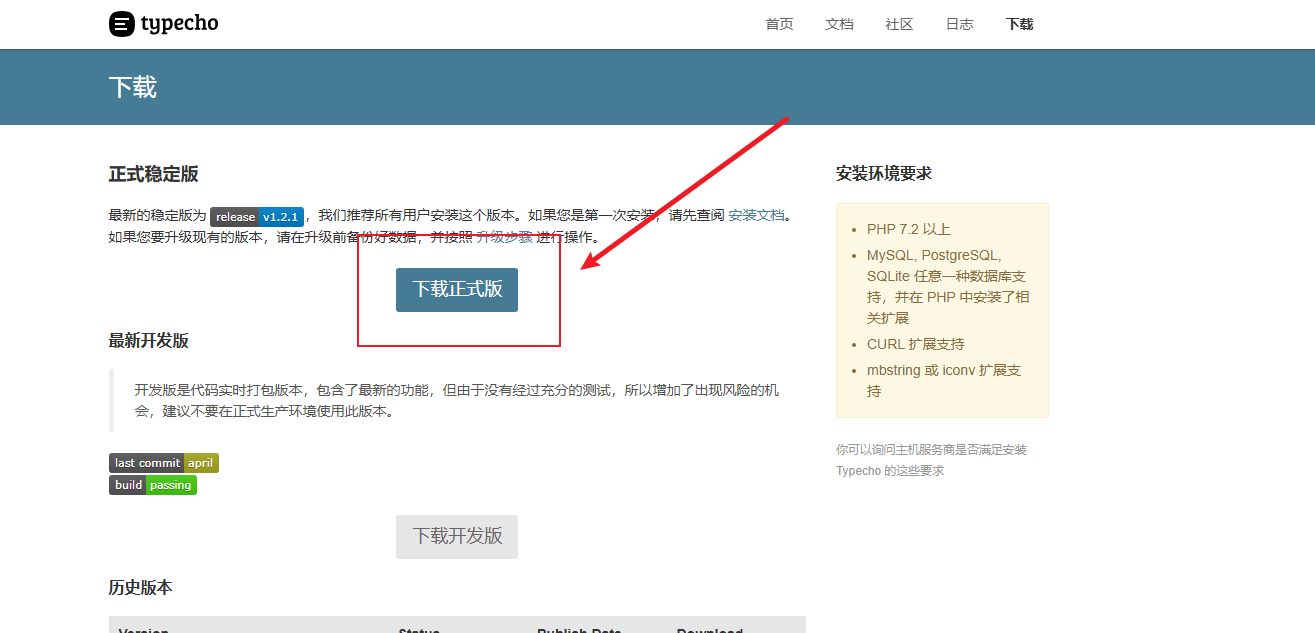Open the 日志 nav item

[x=959, y=24]
